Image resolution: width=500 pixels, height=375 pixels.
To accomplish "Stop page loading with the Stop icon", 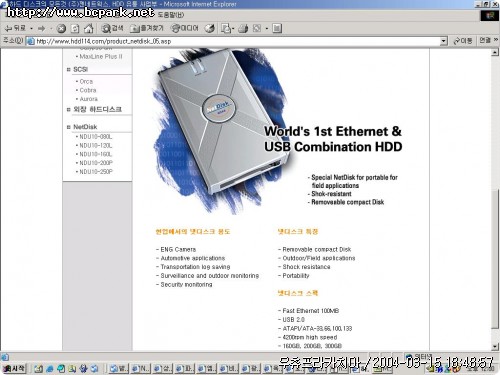I will click(61, 28).
